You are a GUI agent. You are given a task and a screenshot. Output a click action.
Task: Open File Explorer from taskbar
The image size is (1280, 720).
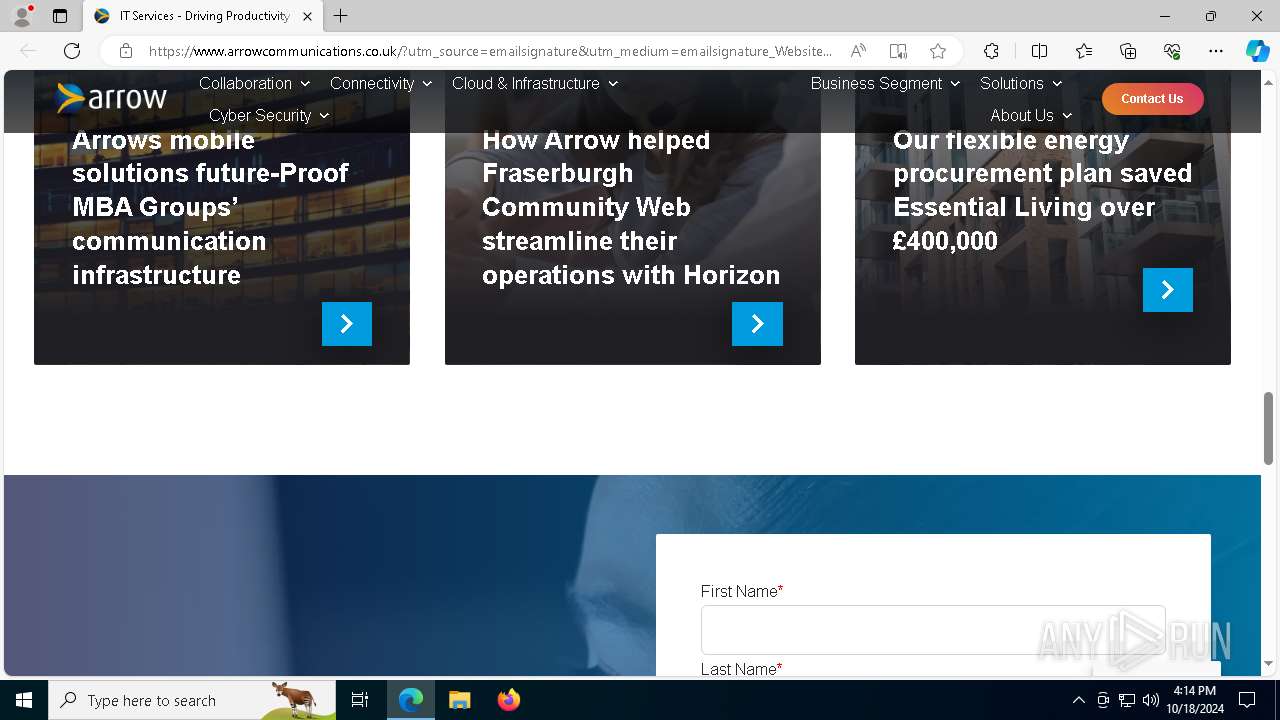[460, 700]
